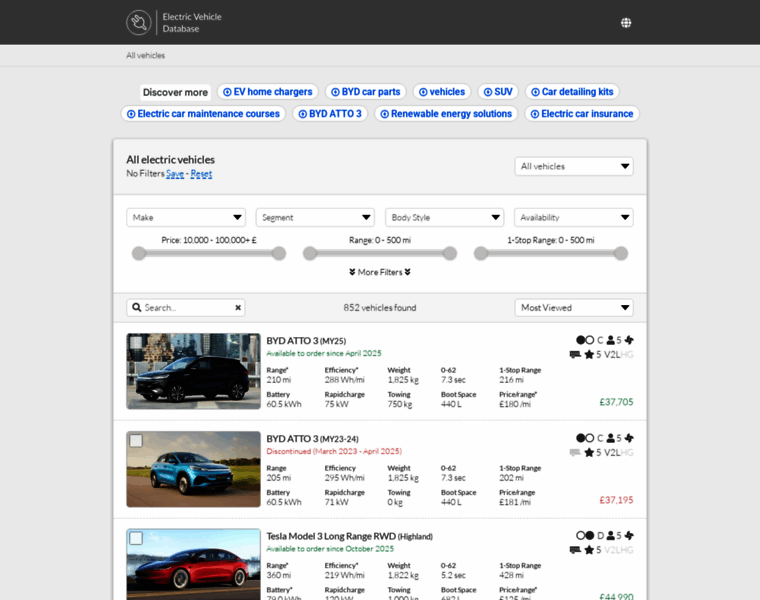Viewport: 760px width, 600px height.
Task: Open the Segment filter dropdown
Action: click(315, 218)
